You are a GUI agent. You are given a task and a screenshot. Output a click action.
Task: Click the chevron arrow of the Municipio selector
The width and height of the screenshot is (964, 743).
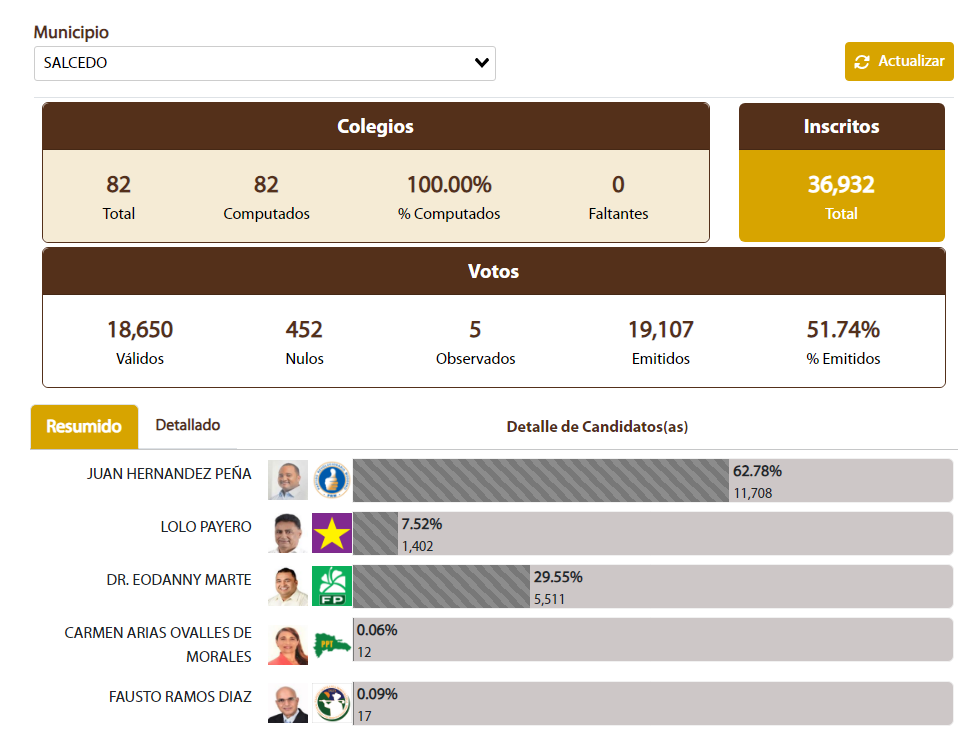tap(482, 63)
